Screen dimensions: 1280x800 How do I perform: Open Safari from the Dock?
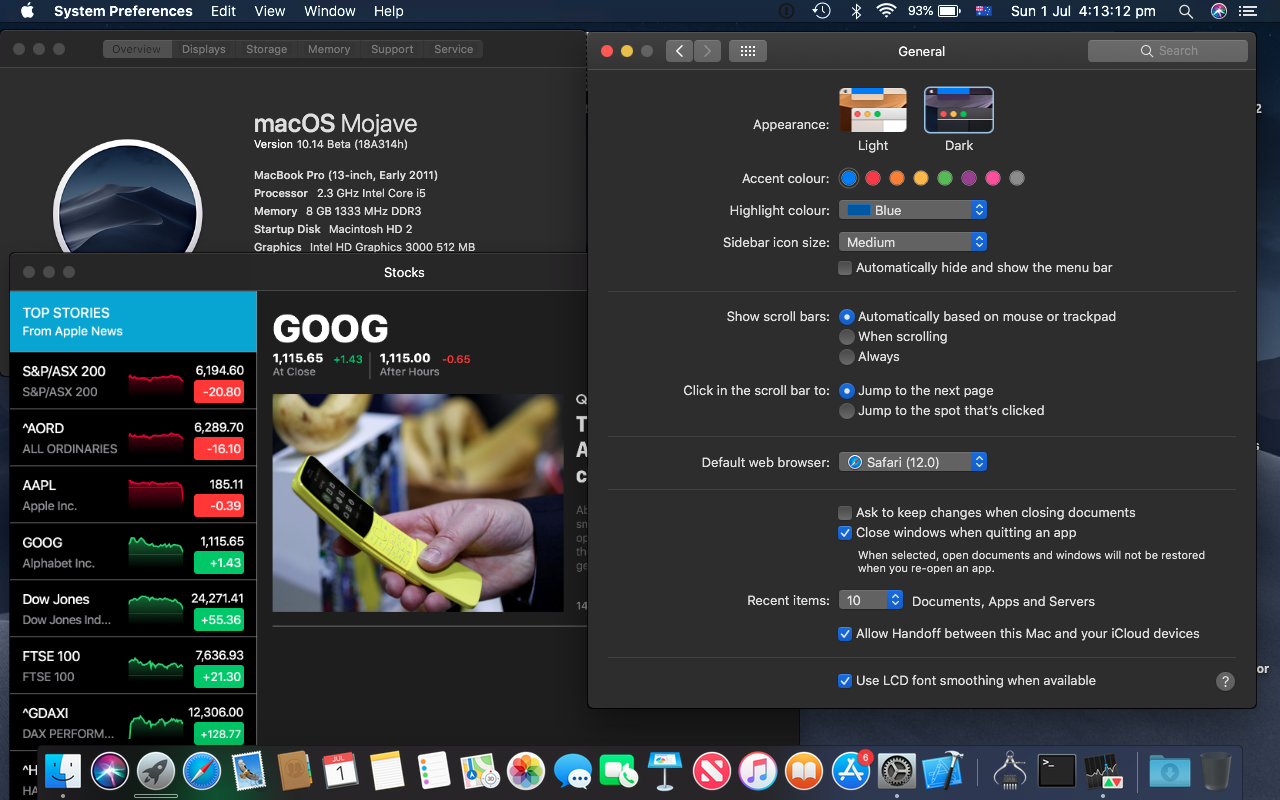click(202, 771)
